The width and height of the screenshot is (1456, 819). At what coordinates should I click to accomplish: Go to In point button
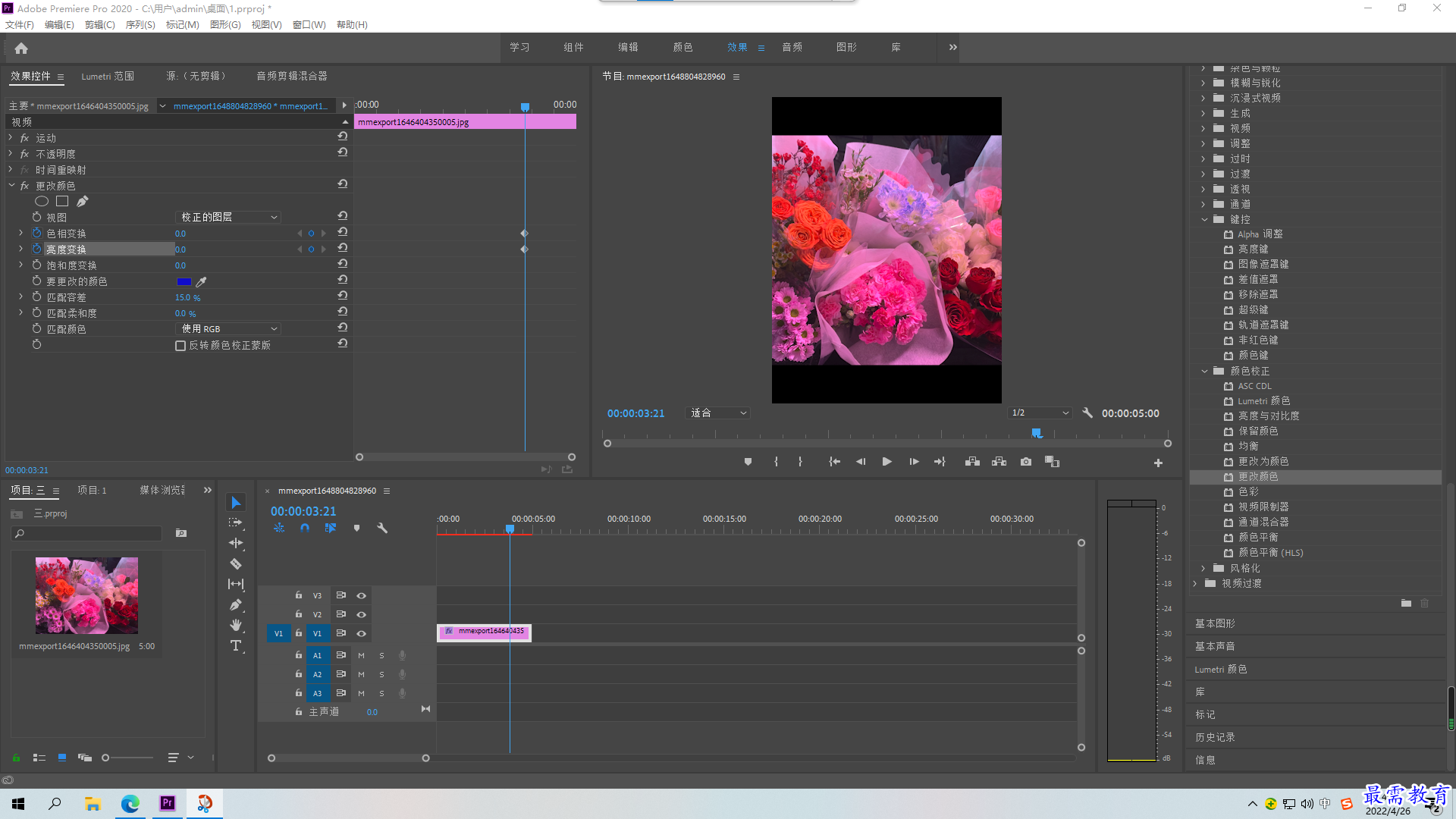(x=834, y=462)
